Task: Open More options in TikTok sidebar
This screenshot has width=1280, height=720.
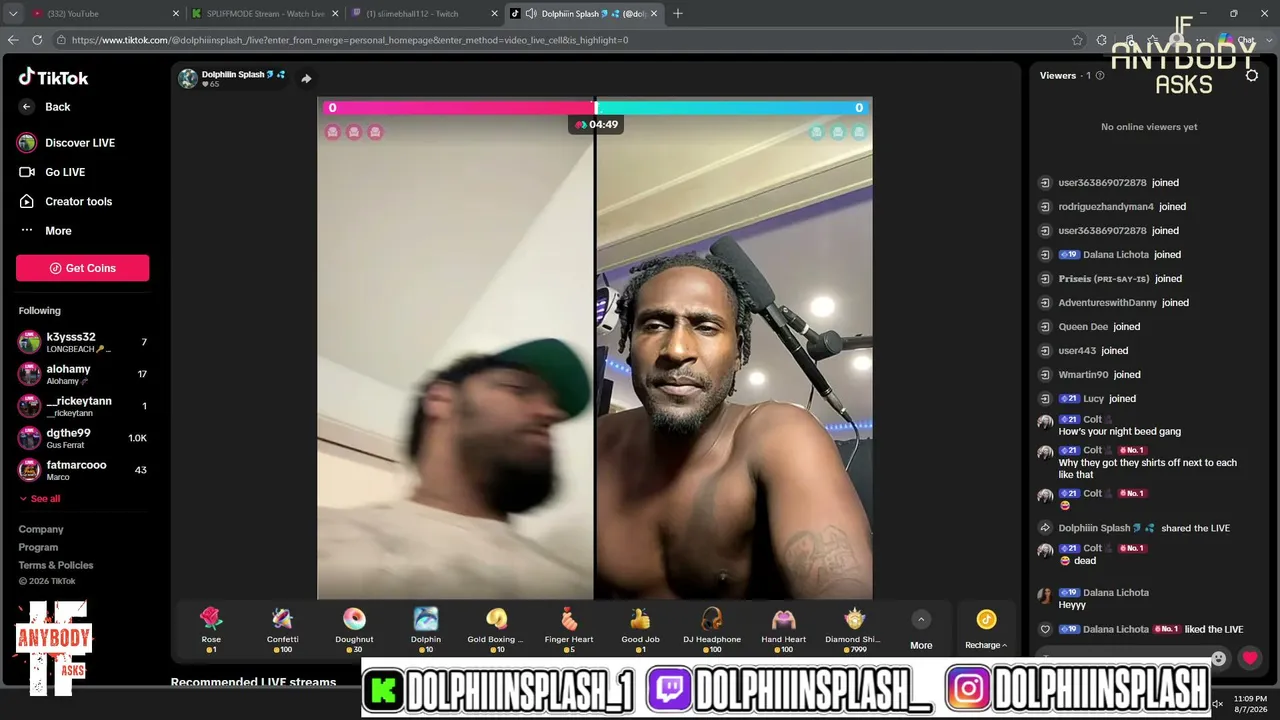Action: coord(46,231)
